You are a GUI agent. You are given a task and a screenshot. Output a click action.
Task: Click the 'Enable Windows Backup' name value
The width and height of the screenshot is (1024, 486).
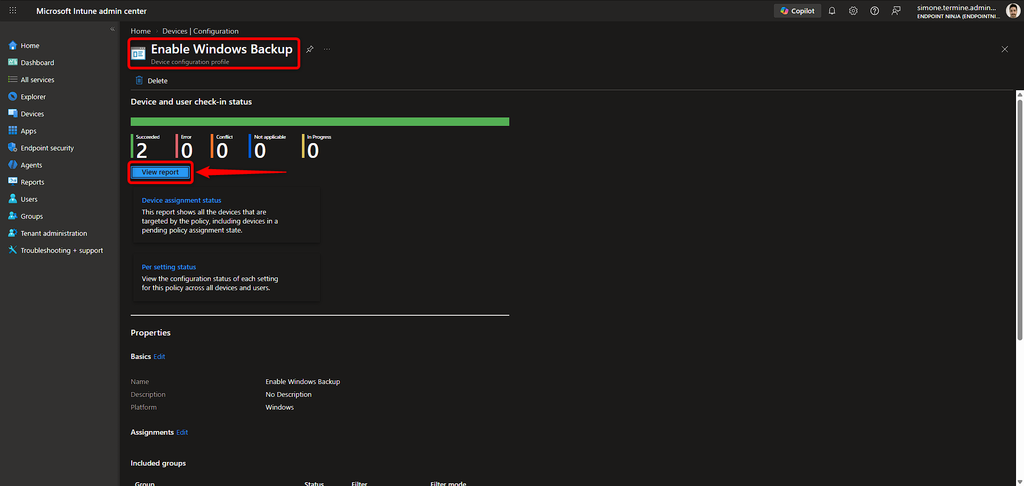tap(302, 381)
